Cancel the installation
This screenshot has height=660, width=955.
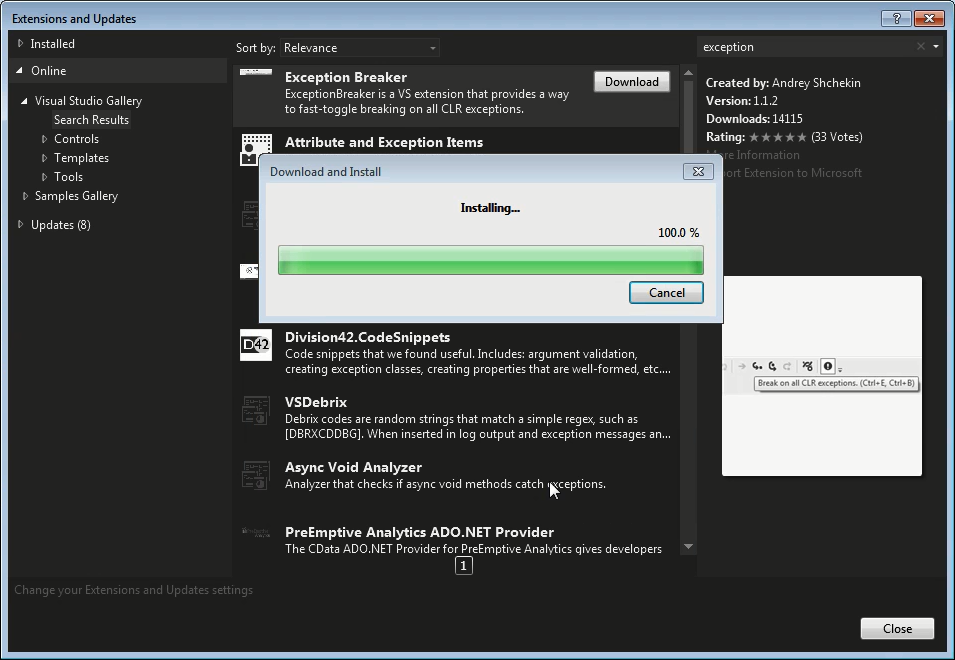coord(666,293)
